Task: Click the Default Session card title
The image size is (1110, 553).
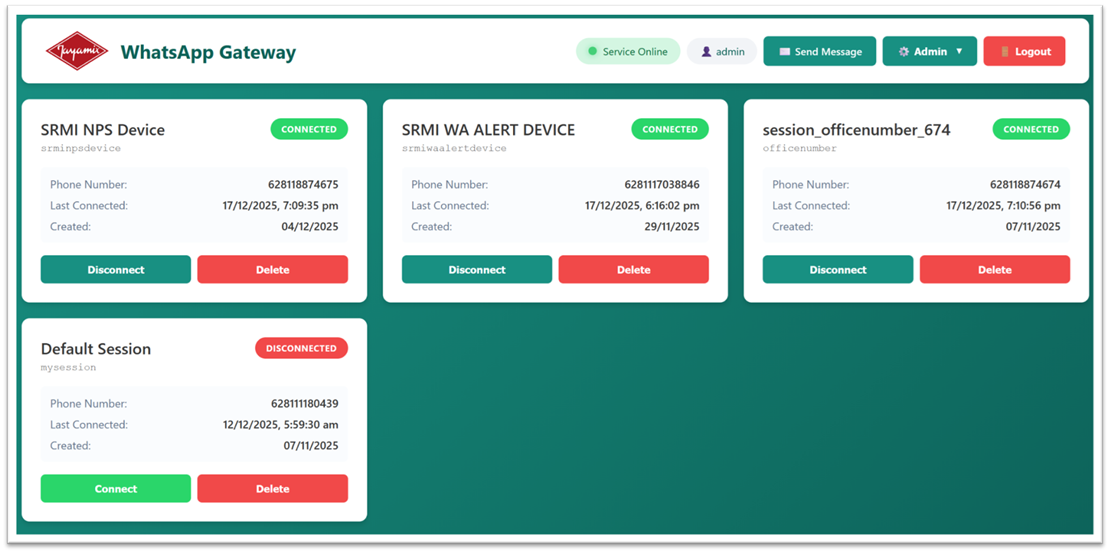Action: (x=96, y=349)
